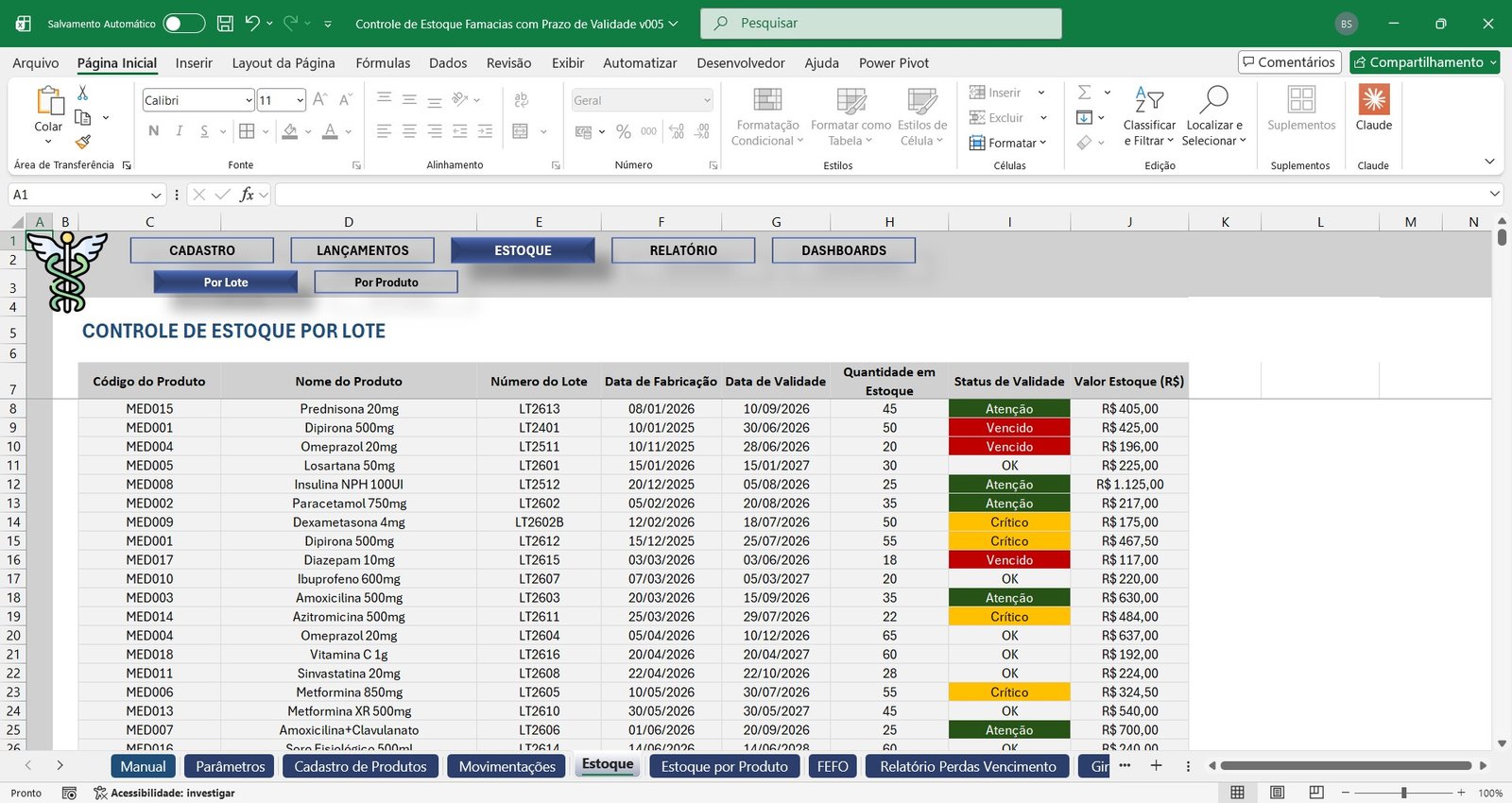
Task: Toggle center horizontal alignment
Action: pos(409,131)
